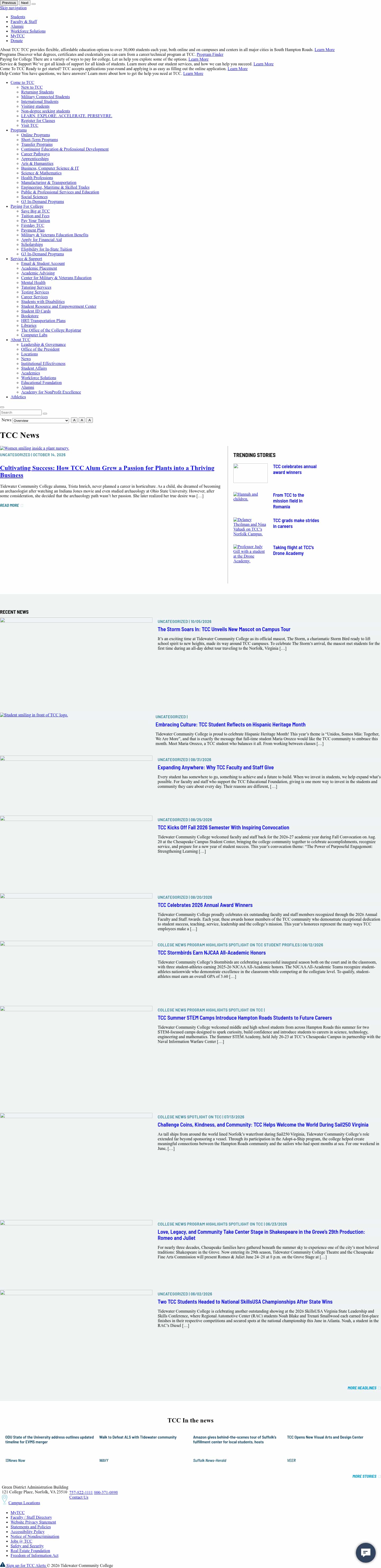The width and height of the screenshot is (381, 1568).
Task: Open the Accessibility Policy footer link
Action: click(x=28, y=1531)
